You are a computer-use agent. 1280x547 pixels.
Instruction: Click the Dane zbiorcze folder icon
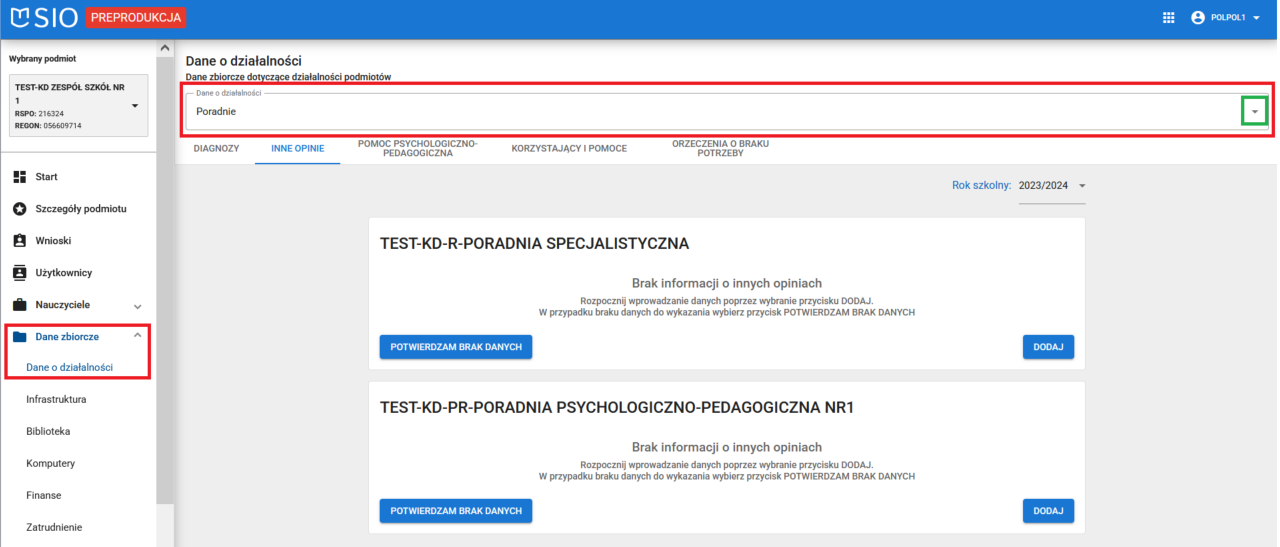click(19, 337)
